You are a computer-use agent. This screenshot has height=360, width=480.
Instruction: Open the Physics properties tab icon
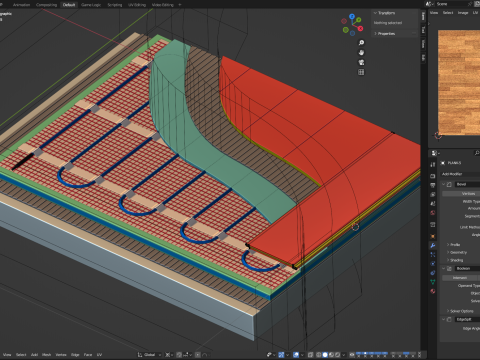[433, 263]
